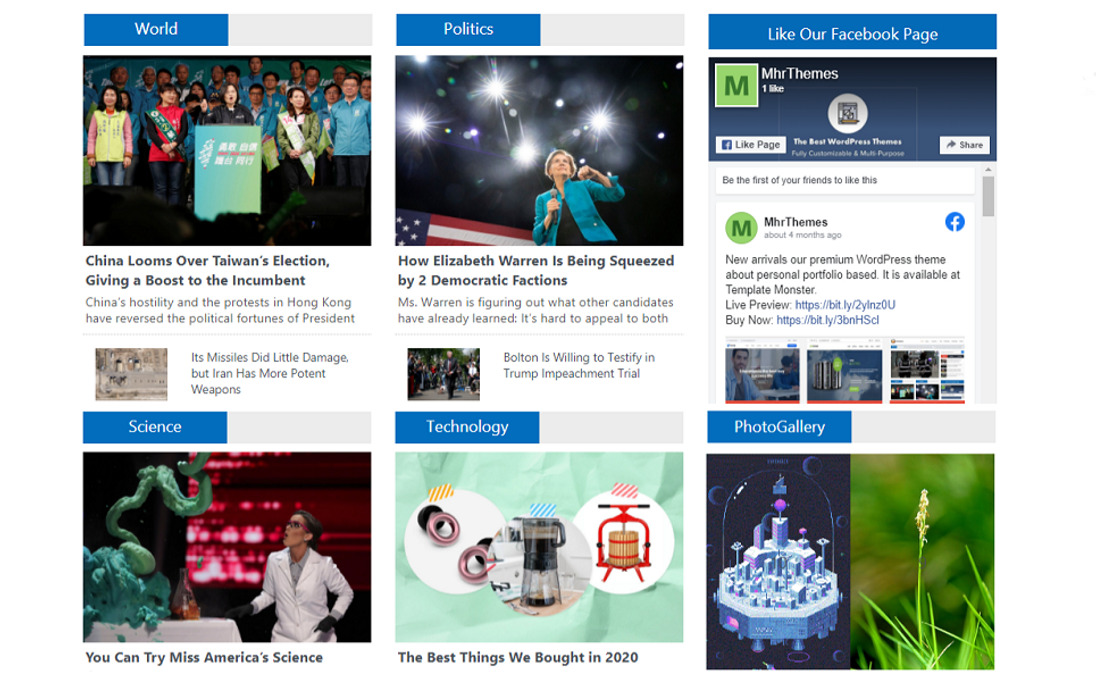Select the Science section heading
The width and height of the screenshot is (1096, 681).
(154, 427)
